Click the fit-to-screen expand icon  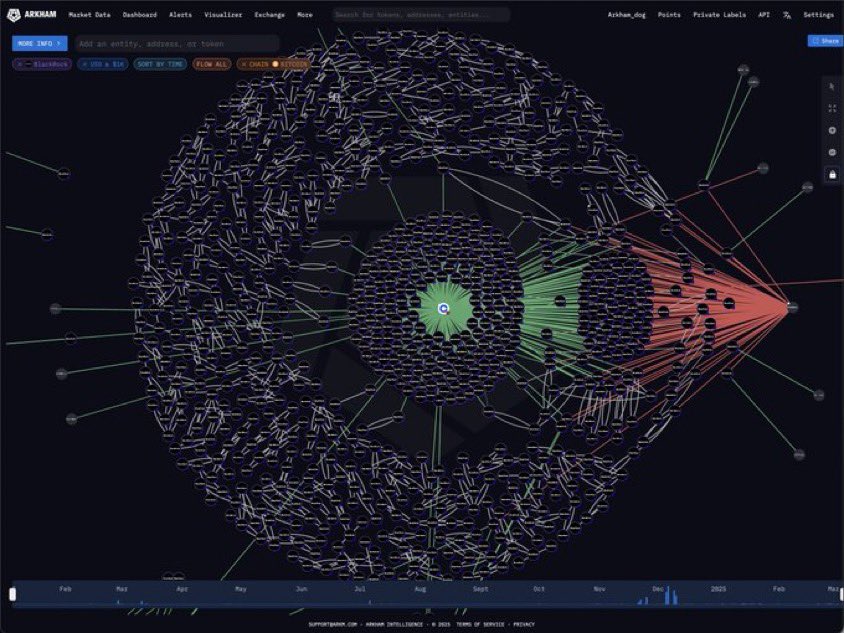tap(832, 108)
